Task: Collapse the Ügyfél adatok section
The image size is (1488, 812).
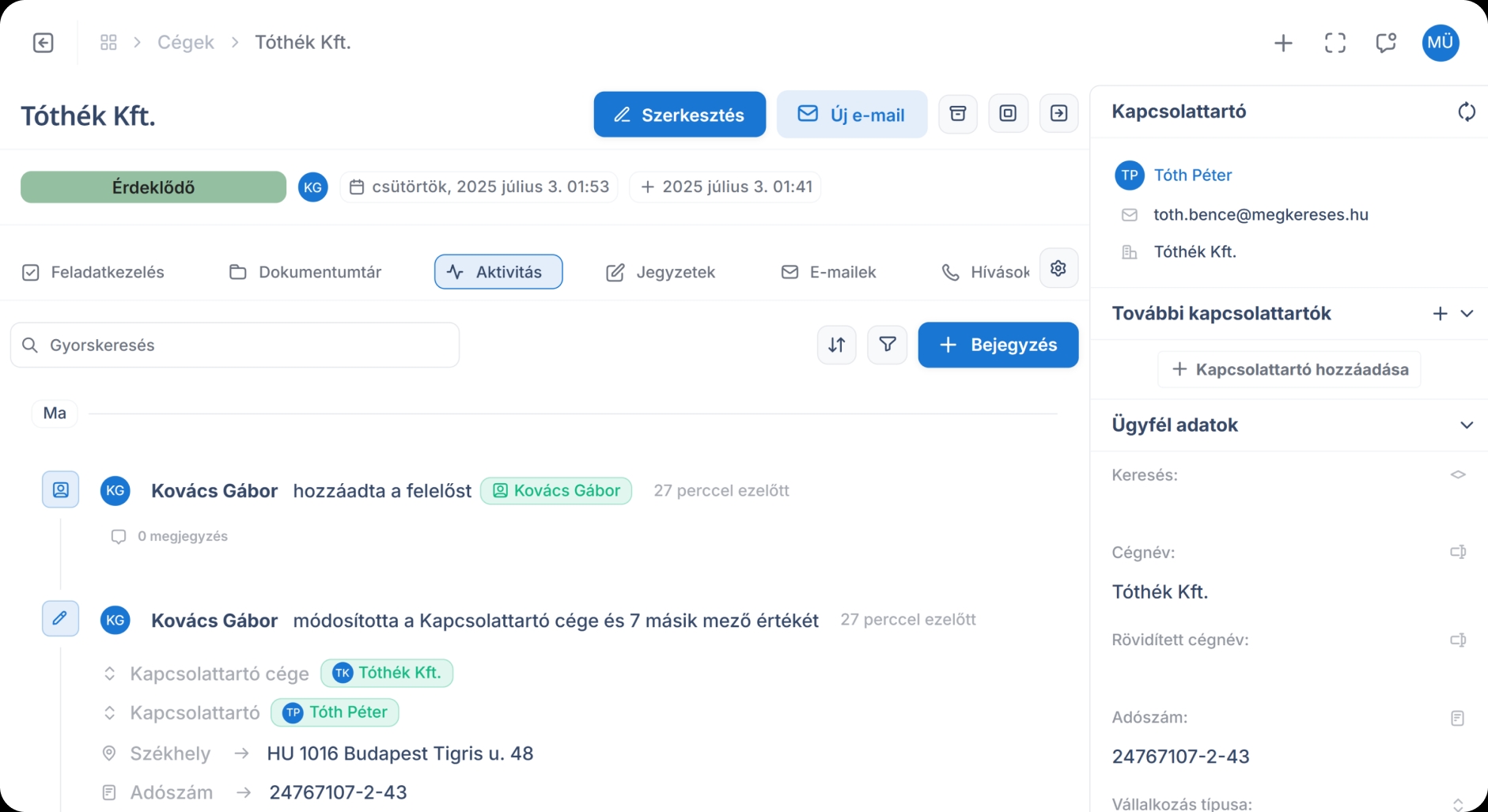Action: [1467, 425]
